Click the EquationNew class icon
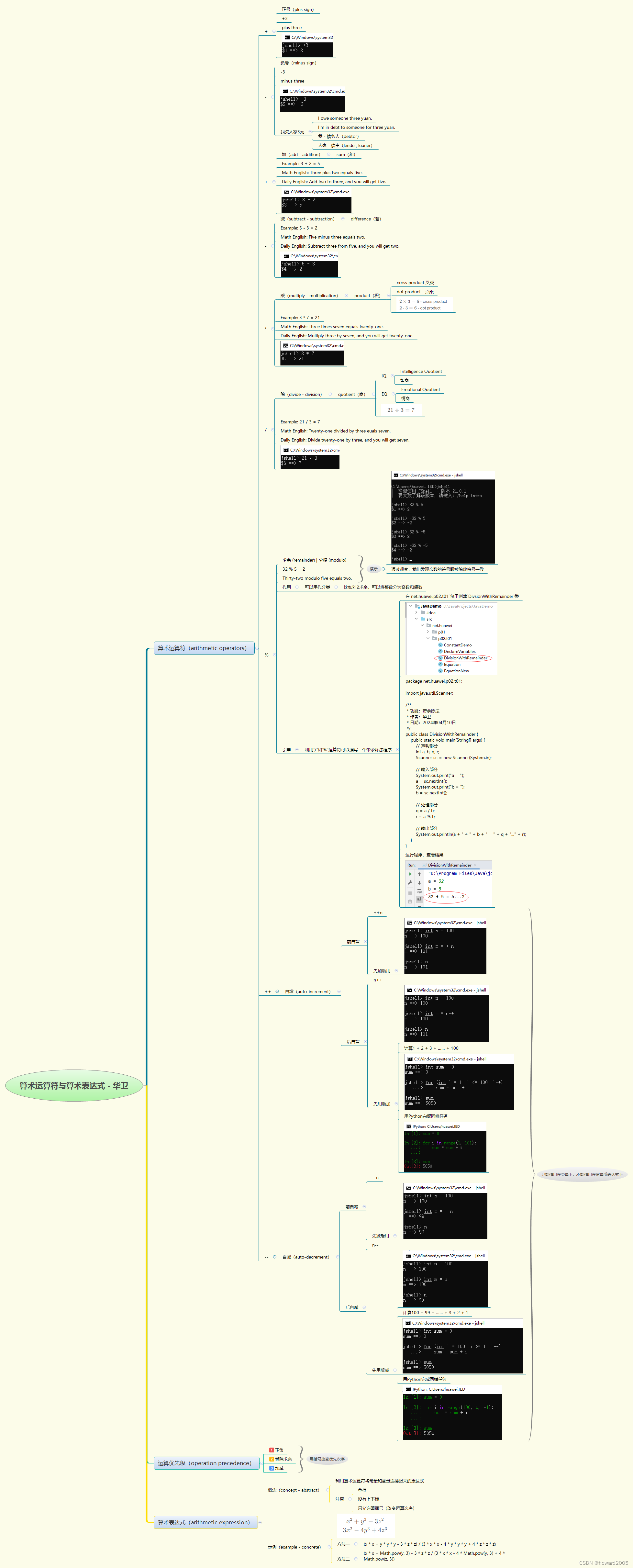633x1568 pixels. [x=440, y=671]
